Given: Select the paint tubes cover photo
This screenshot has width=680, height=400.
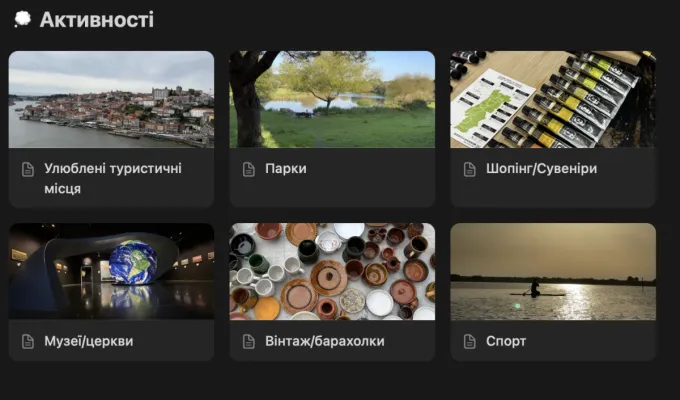Looking at the screenshot, I should point(553,99).
